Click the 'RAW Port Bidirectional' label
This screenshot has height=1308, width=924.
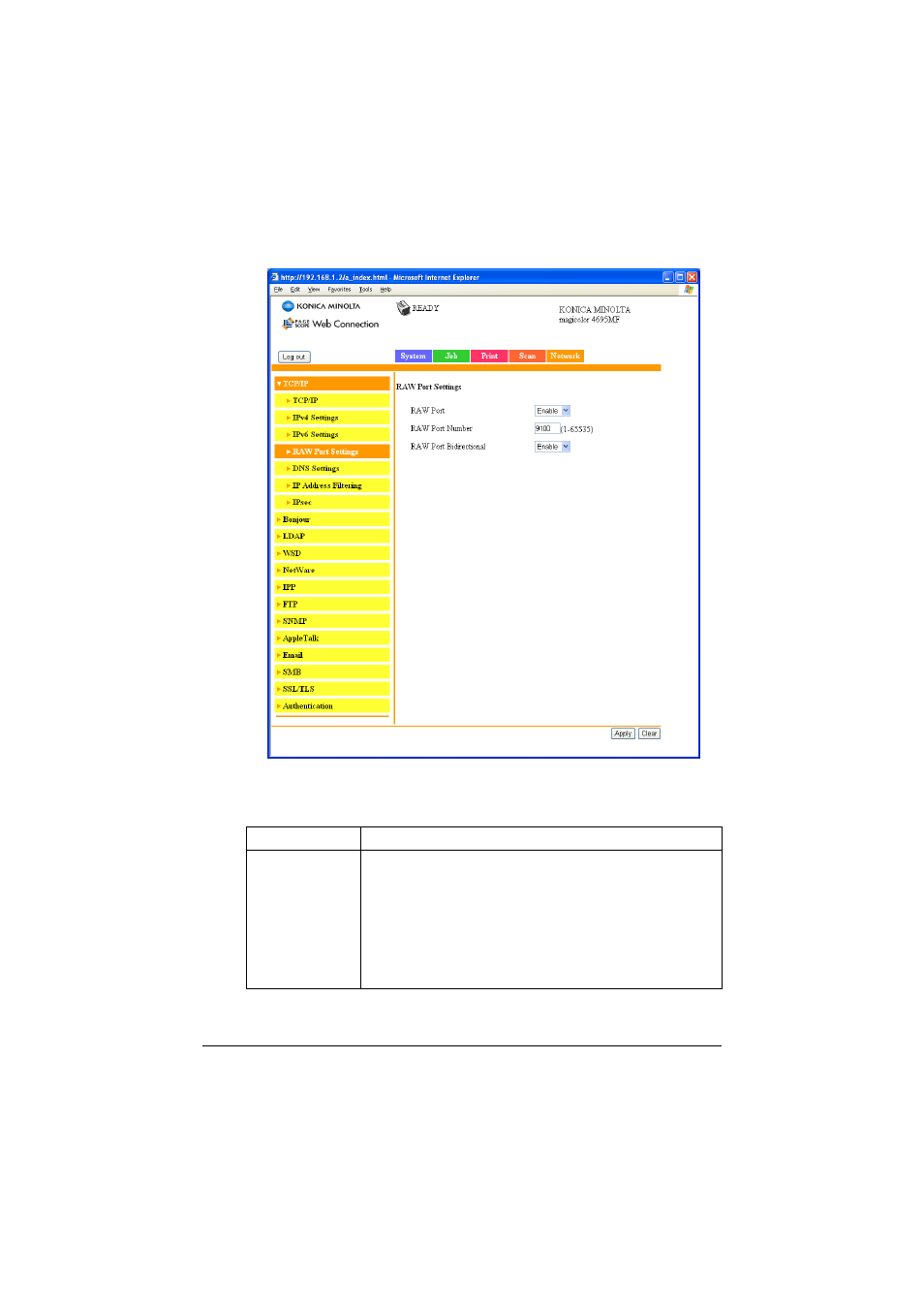(448, 447)
